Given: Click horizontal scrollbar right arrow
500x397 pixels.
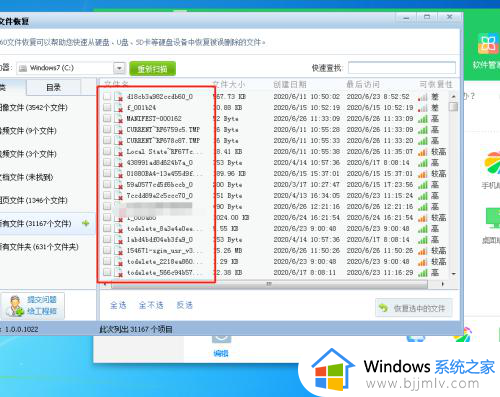Looking at the screenshot, I should (x=443, y=284).
